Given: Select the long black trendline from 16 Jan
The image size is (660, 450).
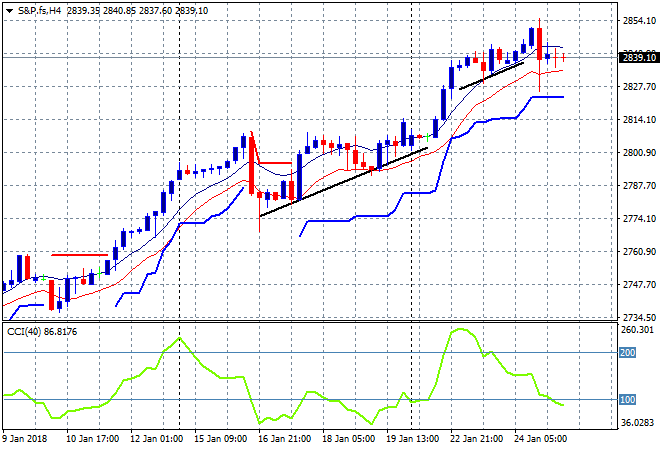Looking at the screenshot, I should pos(344,182).
